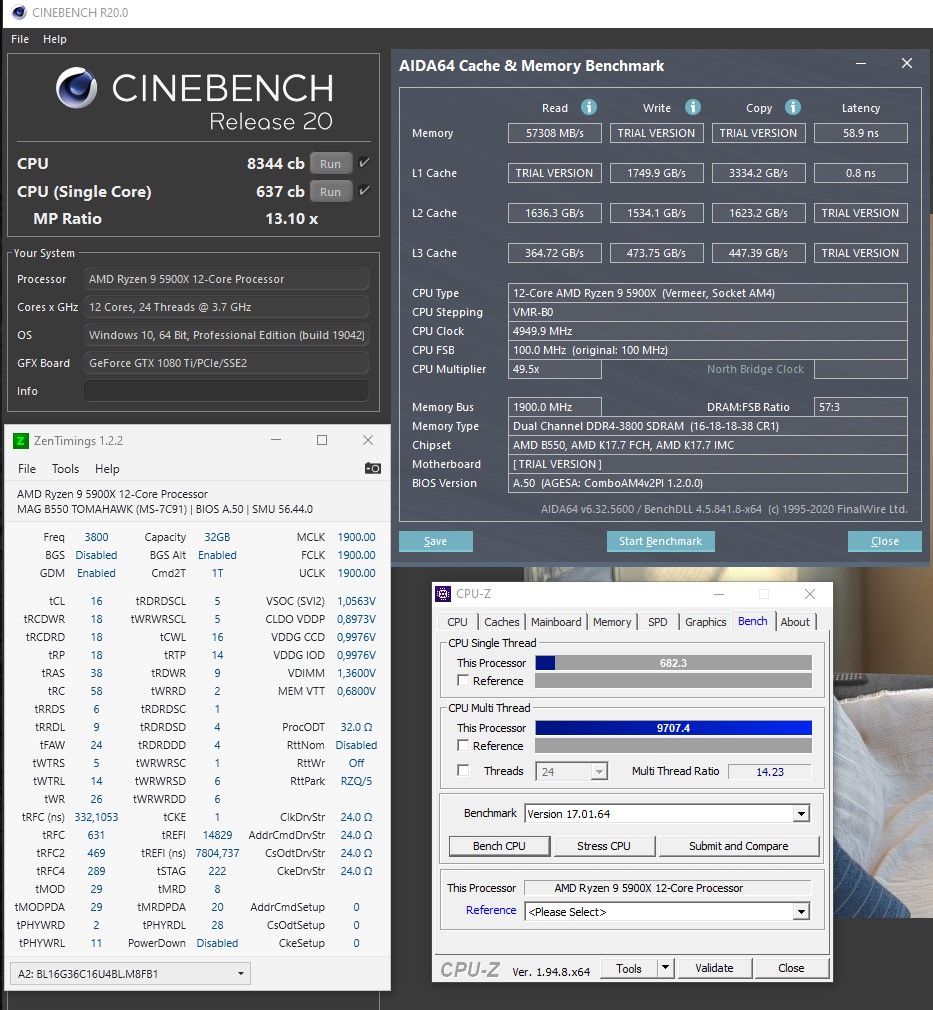Click the Write info icon in AIDA64

pos(693,107)
